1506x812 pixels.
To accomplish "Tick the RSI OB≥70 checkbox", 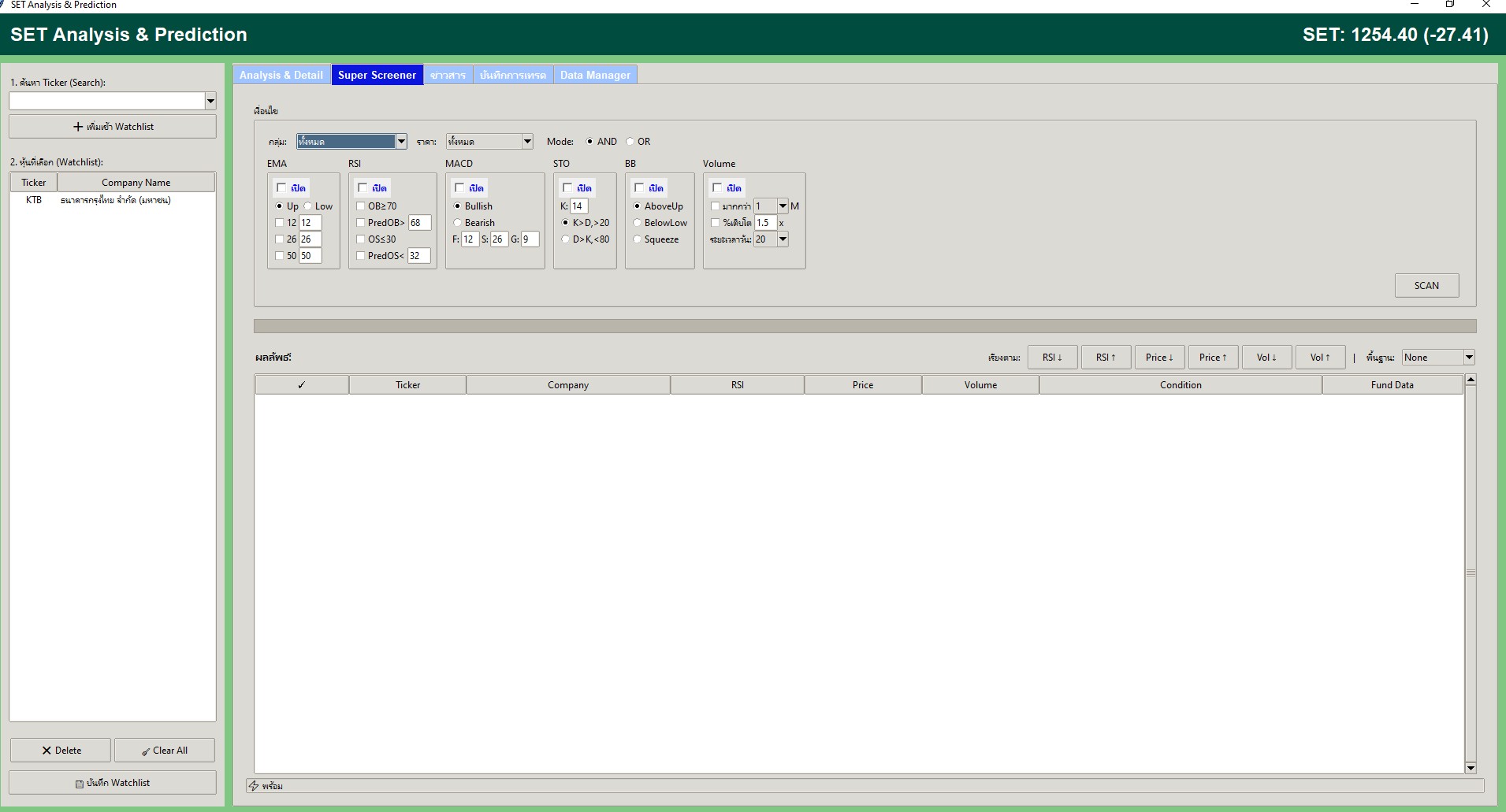I will [x=361, y=206].
